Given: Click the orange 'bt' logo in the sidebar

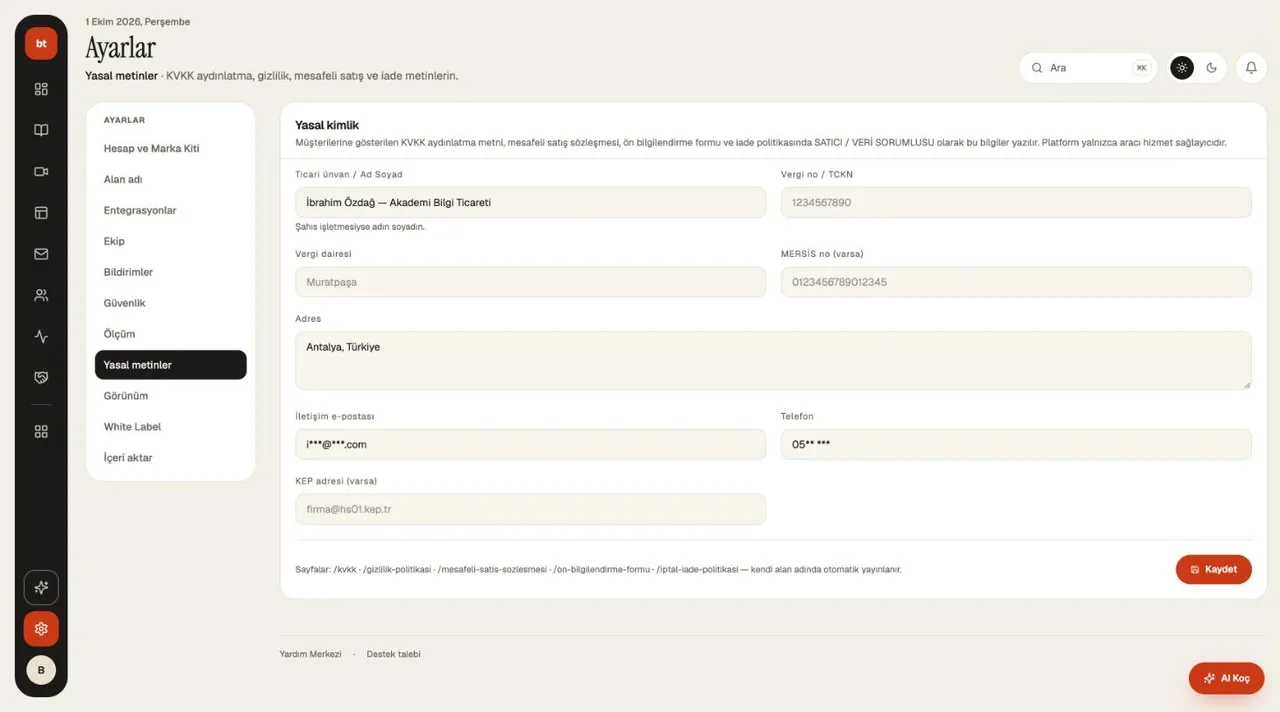Looking at the screenshot, I should click(x=41, y=43).
